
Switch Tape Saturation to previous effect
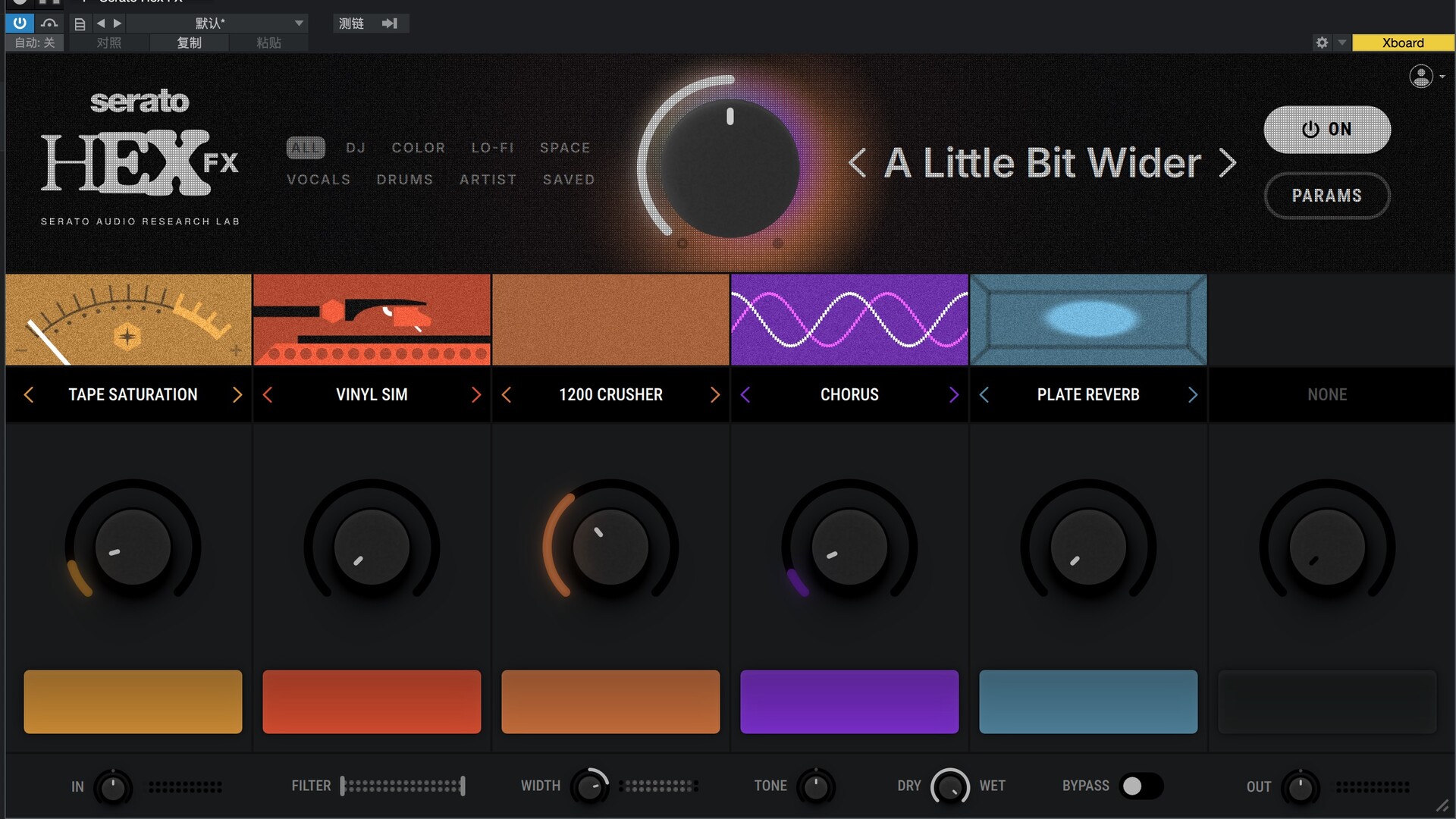point(29,394)
